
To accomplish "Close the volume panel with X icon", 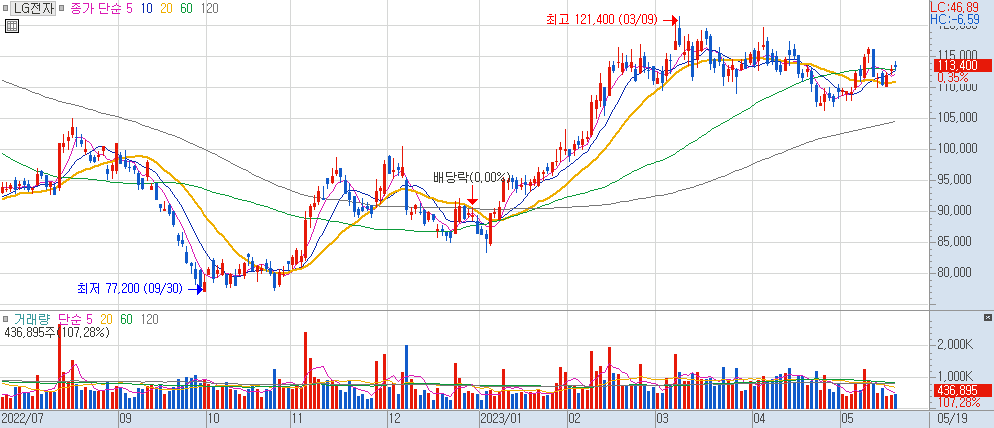I will (x=988, y=317).
